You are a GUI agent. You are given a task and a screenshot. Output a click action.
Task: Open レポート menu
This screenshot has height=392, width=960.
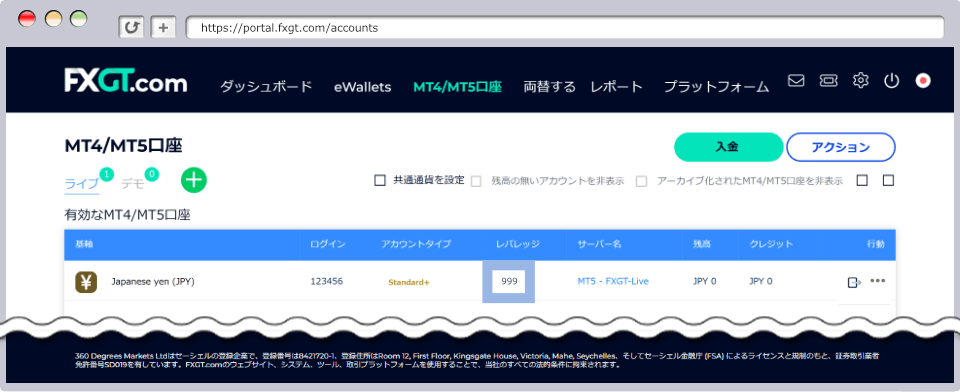pyautogui.click(x=617, y=87)
